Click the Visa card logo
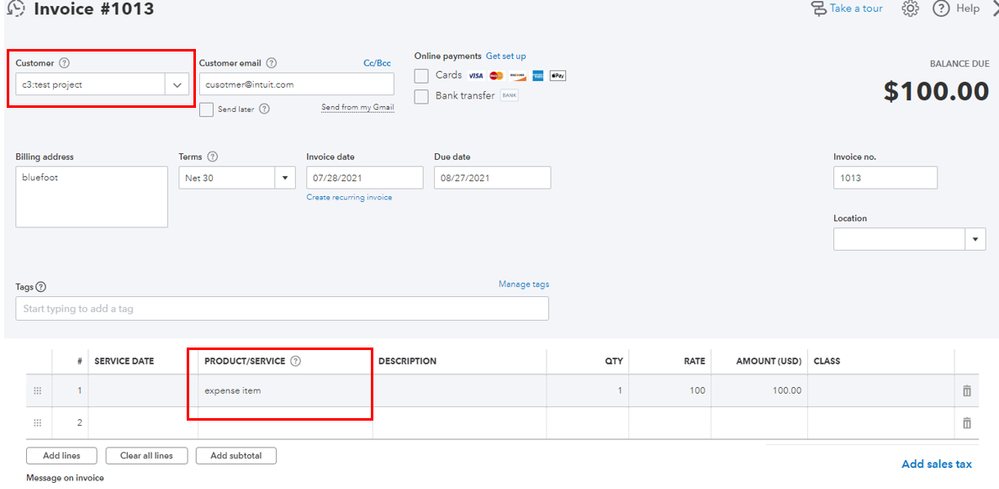The width and height of the screenshot is (999, 489). 475,76
